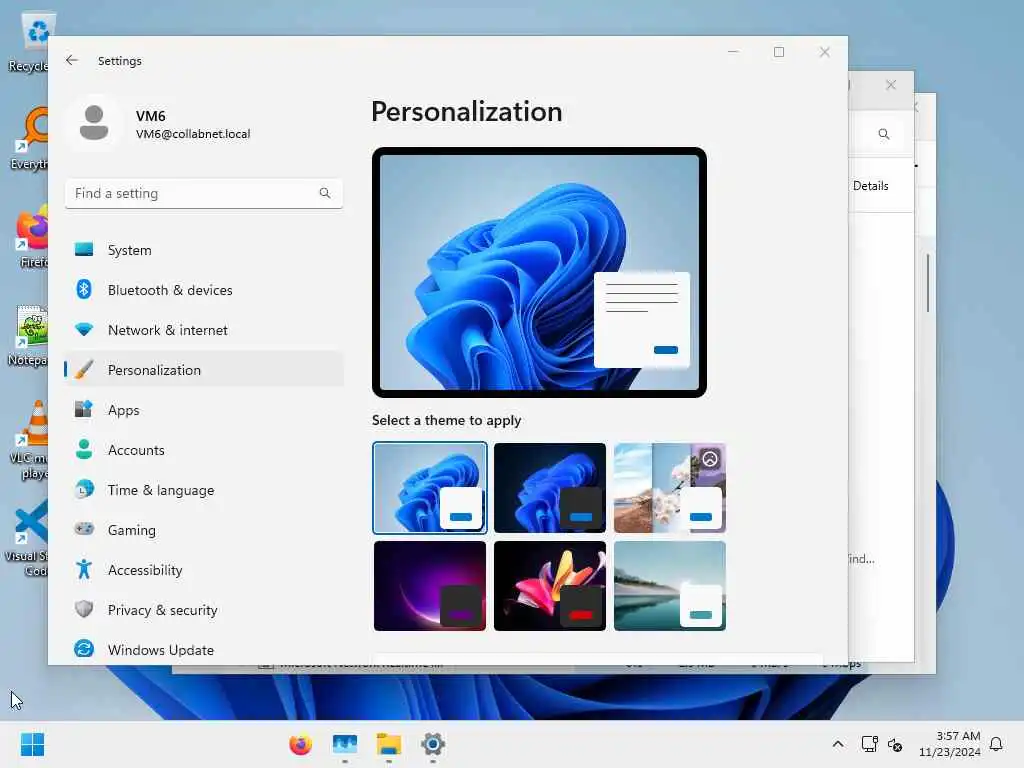The image size is (1024, 768).
Task: Click the Firefox desktop shortcut
Action: click(31, 236)
